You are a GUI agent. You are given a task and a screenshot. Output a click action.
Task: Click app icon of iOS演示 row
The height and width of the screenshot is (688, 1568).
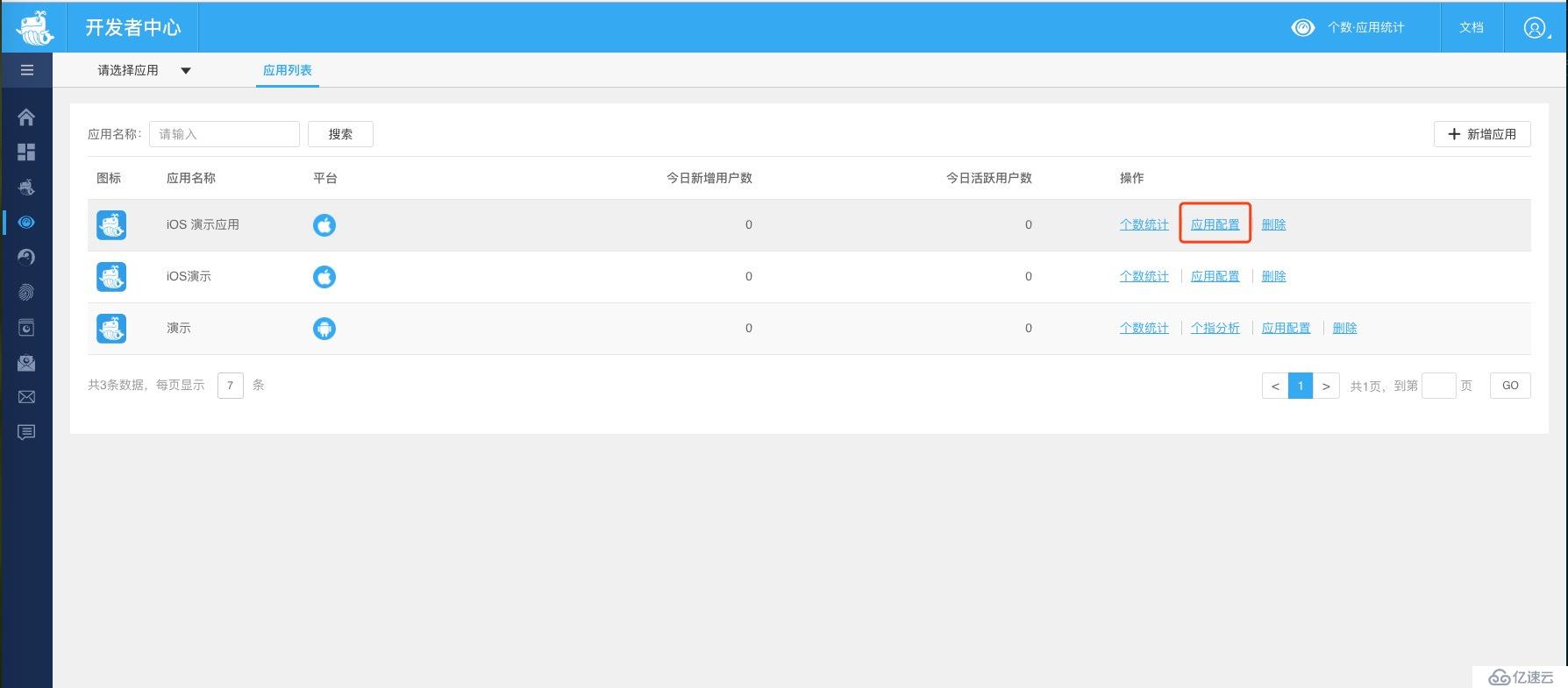[111, 277]
